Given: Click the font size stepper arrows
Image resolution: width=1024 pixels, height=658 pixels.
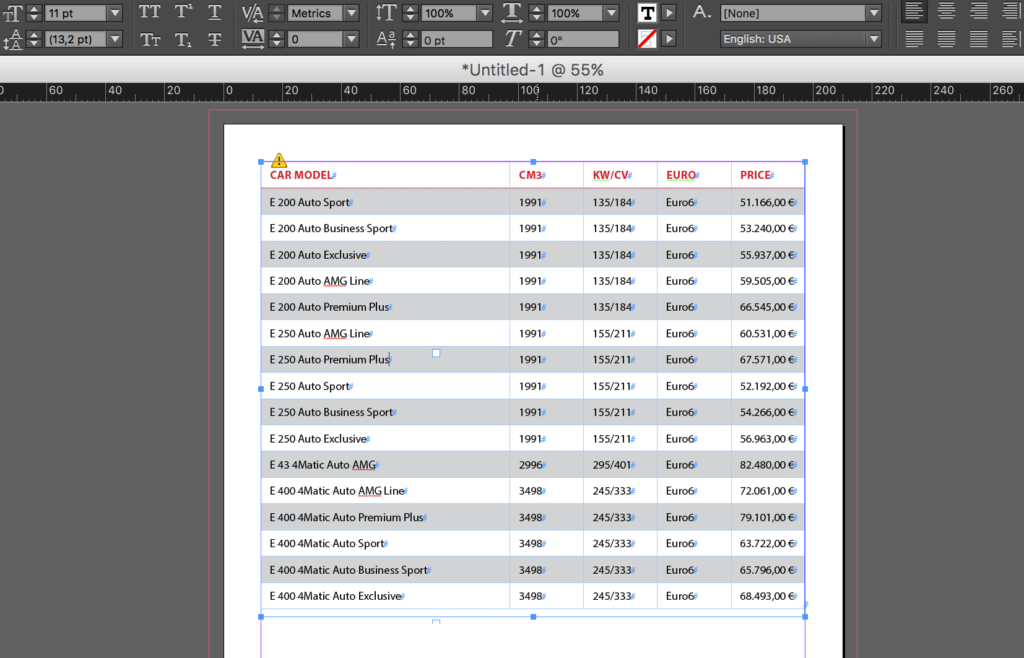Looking at the screenshot, I should 34,13.
